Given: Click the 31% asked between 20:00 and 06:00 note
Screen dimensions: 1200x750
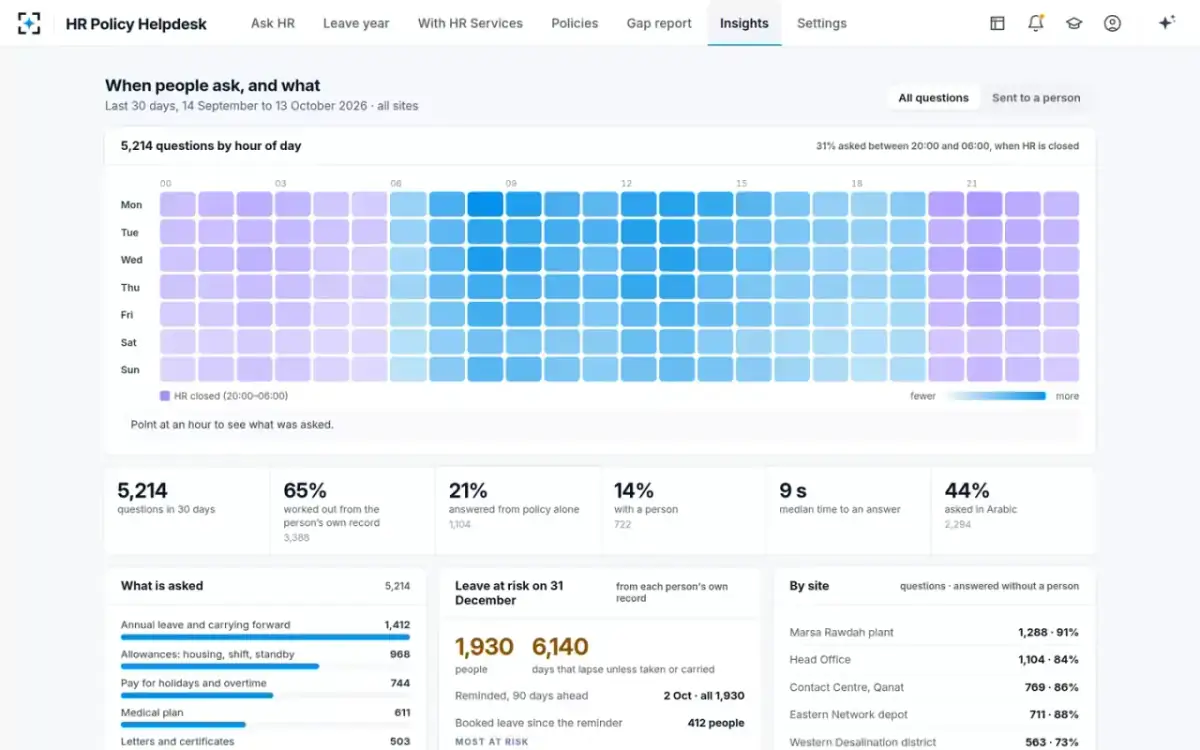Looking at the screenshot, I should pyautogui.click(x=947, y=146).
